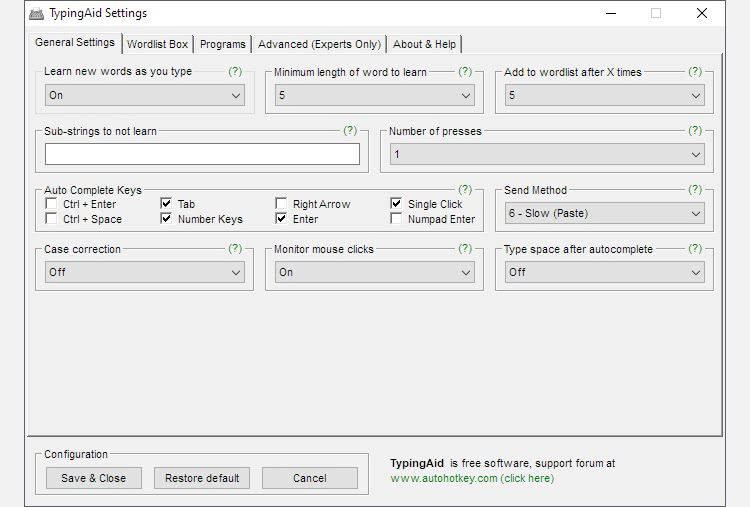The width and height of the screenshot is (750, 507).
Task: Open the Advanced (Experts Only) tab
Action: tap(319, 44)
